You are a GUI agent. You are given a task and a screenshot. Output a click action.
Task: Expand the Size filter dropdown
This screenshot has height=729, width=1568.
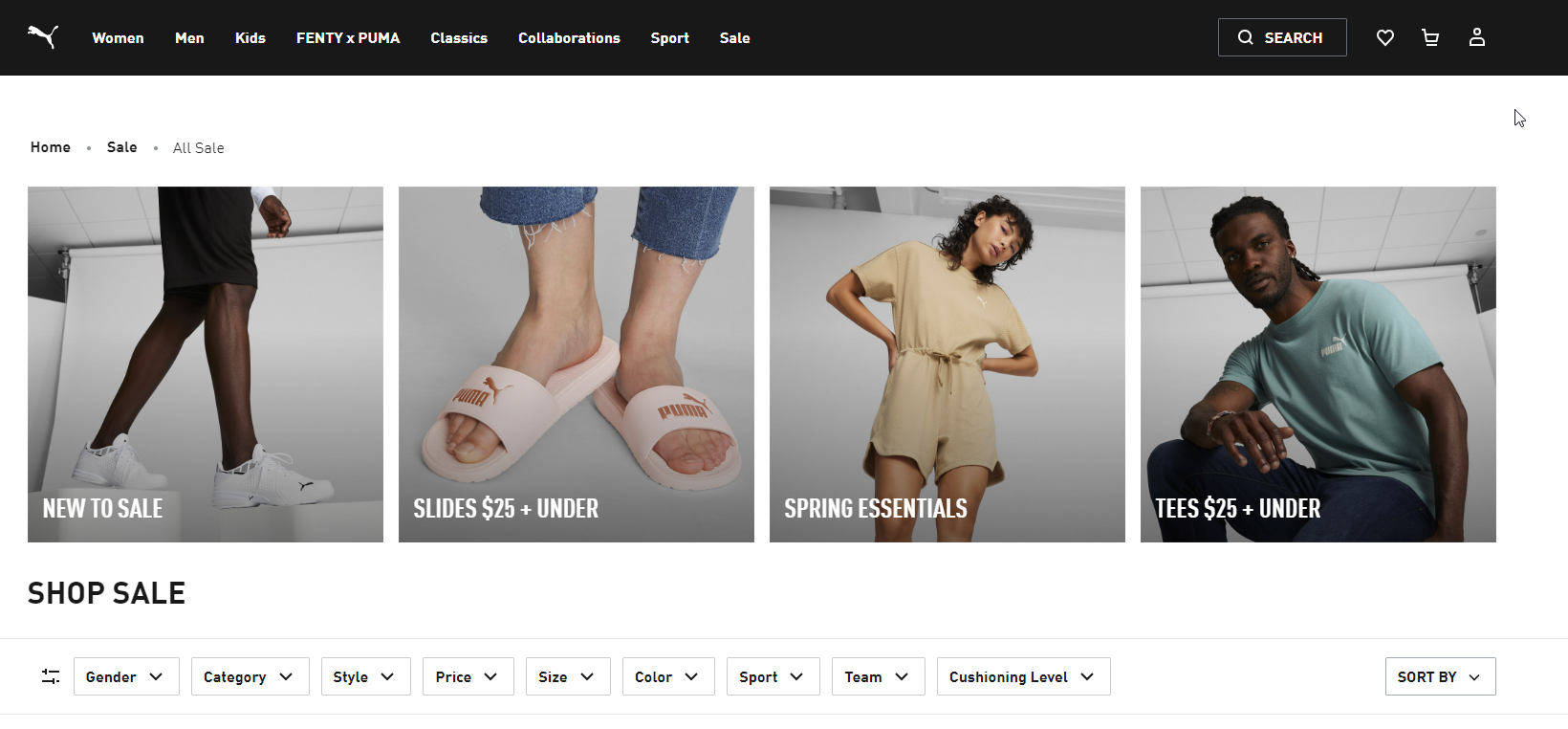coord(568,676)
